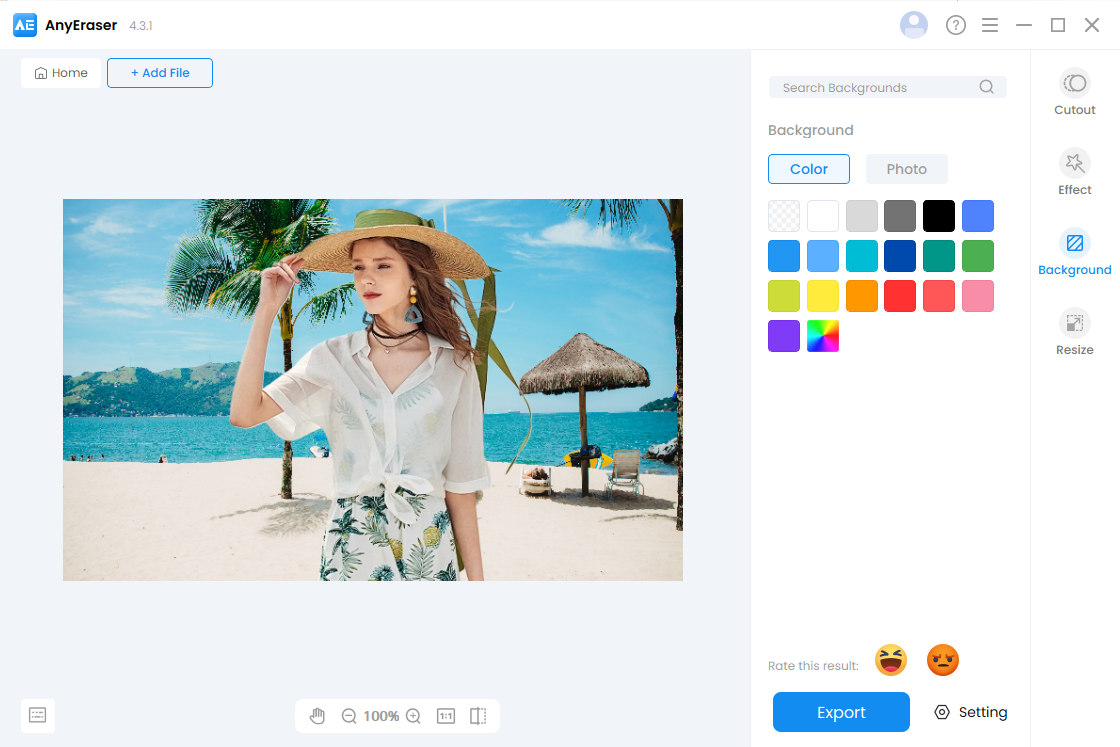Viewport: 1120px width, 747px height.
Task: Zoom in with the plus magnifier
Action: coord(413,716)
